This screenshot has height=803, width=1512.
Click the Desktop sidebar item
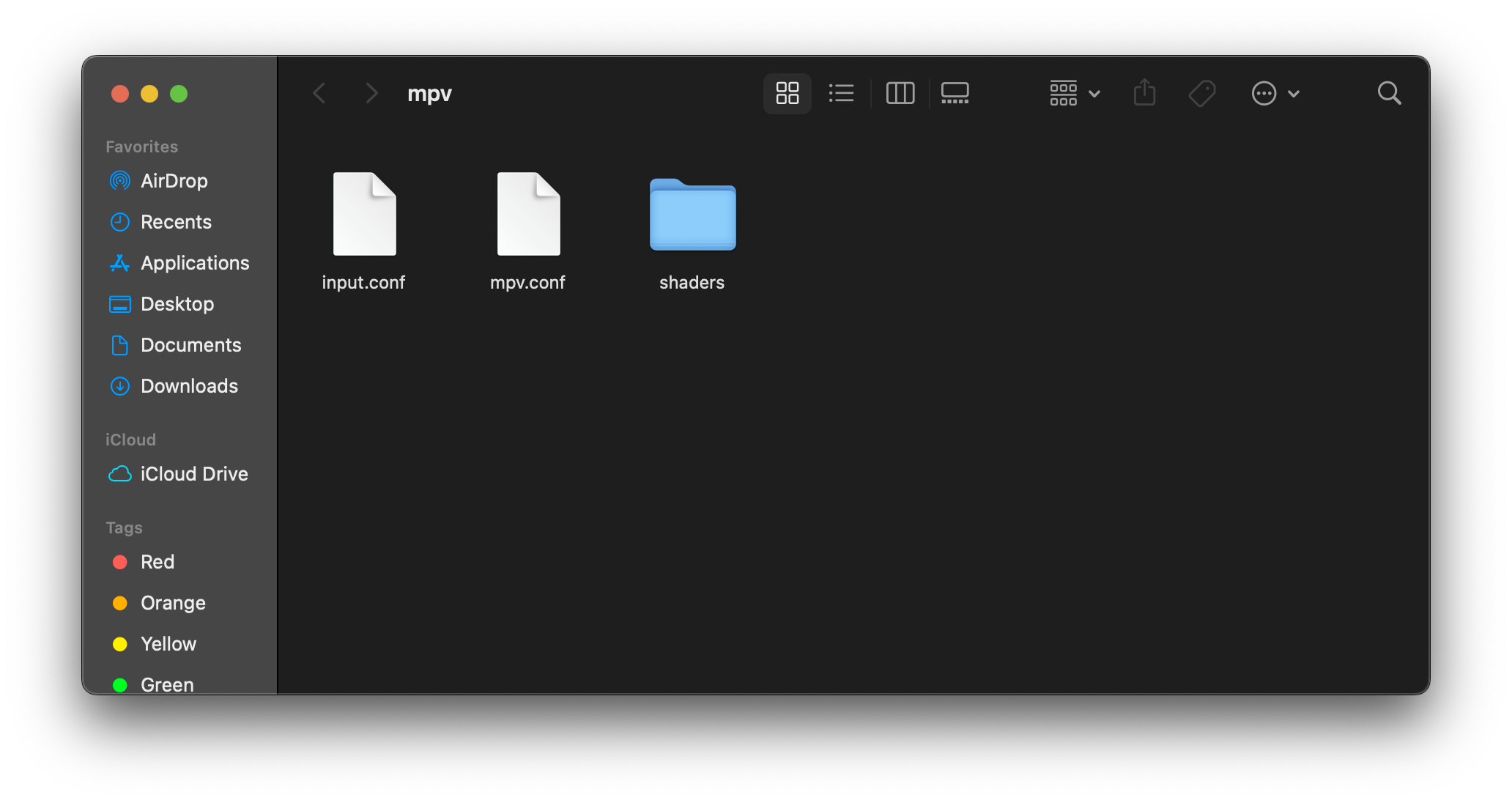click(x=177, y=304)
